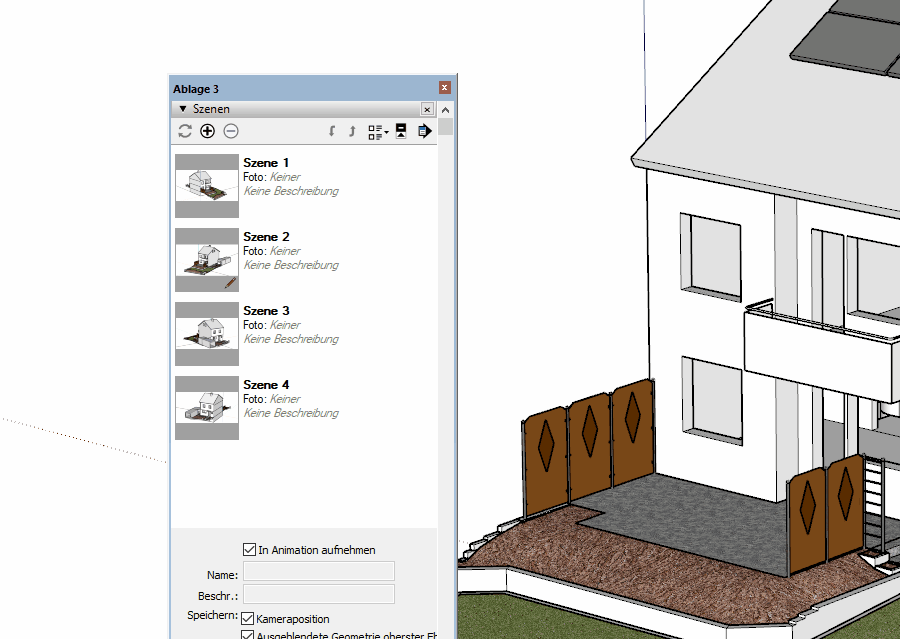900x639 pixels.
Task: Toggle Ausgeblendete Geometrie checkbox
Action: click(248, 634)
